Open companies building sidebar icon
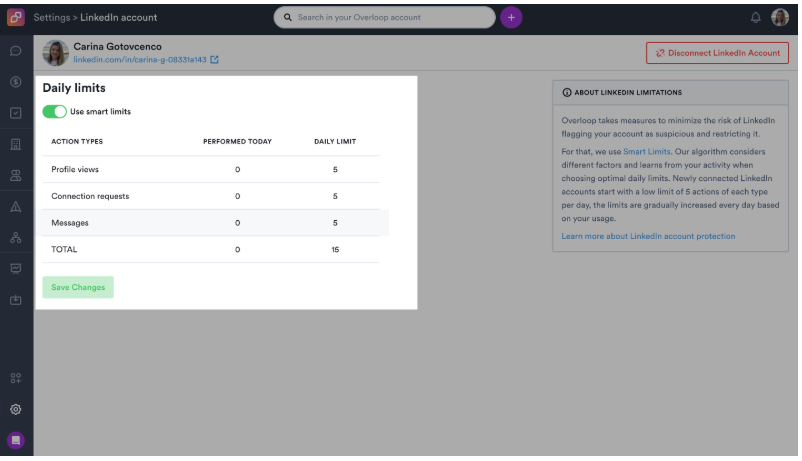 16,144
